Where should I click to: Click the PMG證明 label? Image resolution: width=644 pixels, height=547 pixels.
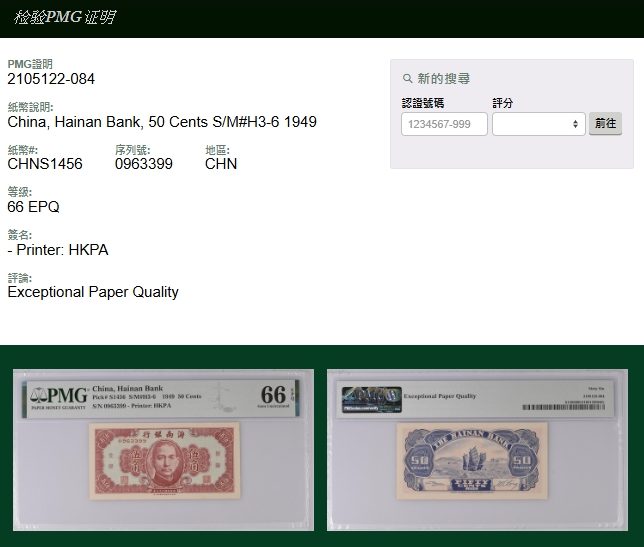tap(30, 64)
